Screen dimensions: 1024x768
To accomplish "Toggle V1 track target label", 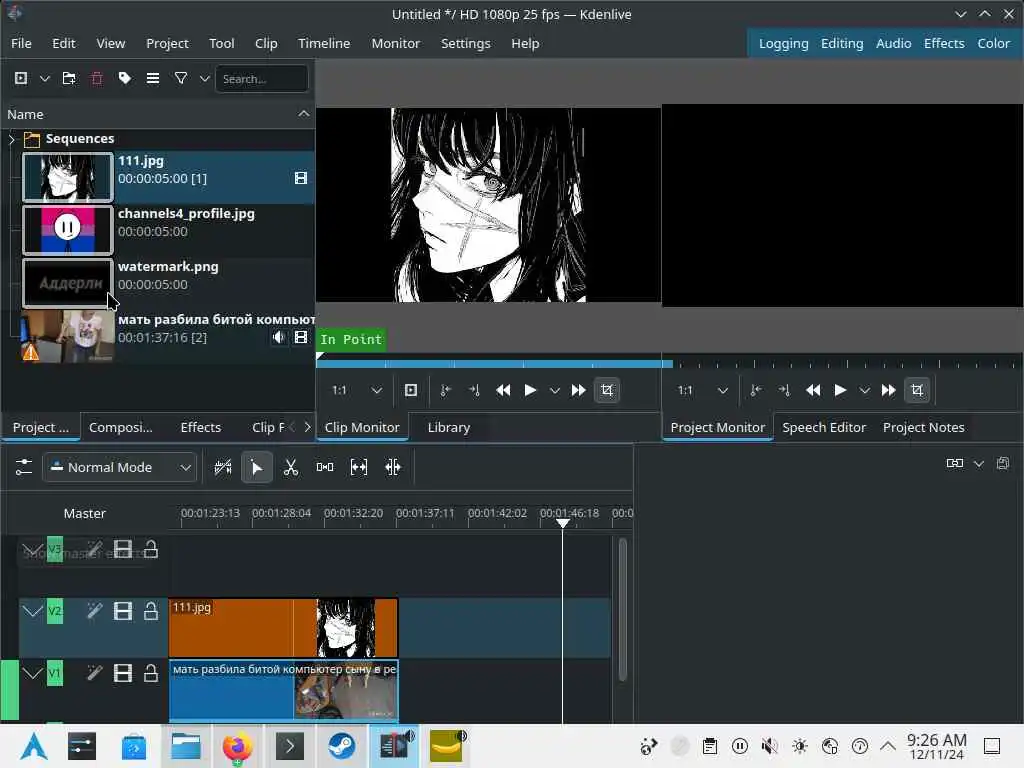I will 55,673.
